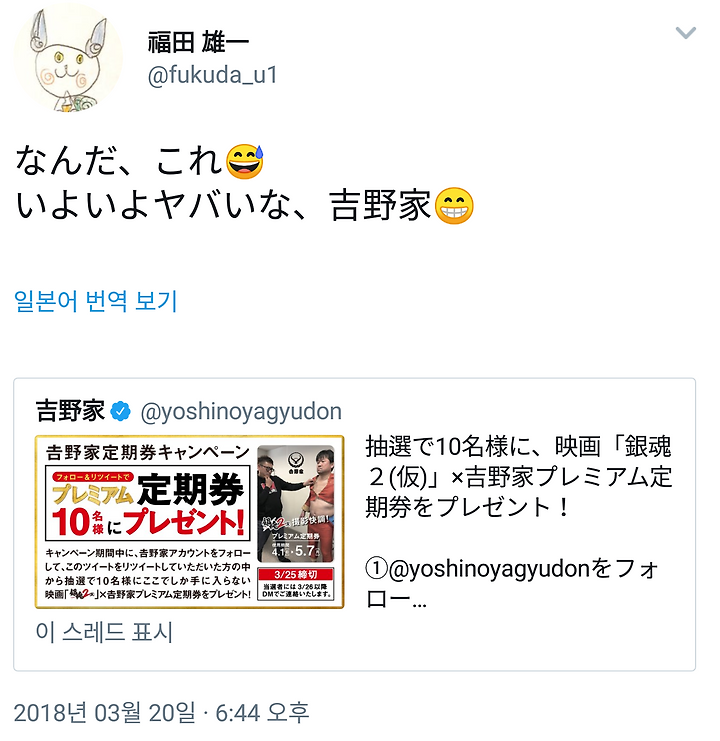This screenshot has width=720, height=741.
Task: Open quoted tweet author name 吉野家
Action: 70,411
